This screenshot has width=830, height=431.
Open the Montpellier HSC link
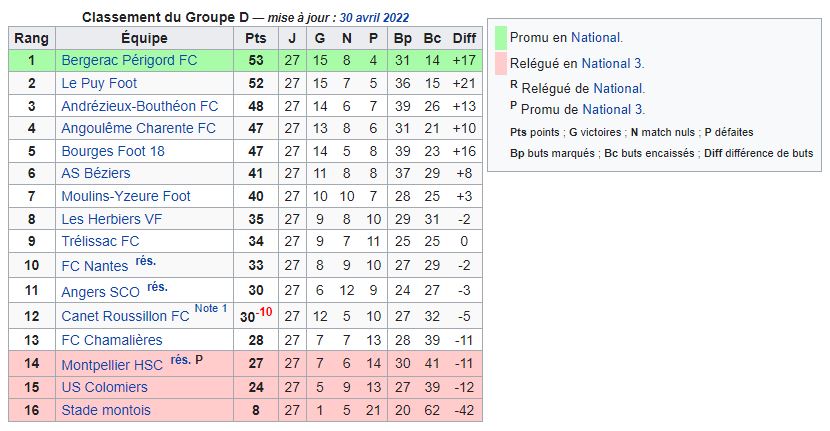(112, 365)
